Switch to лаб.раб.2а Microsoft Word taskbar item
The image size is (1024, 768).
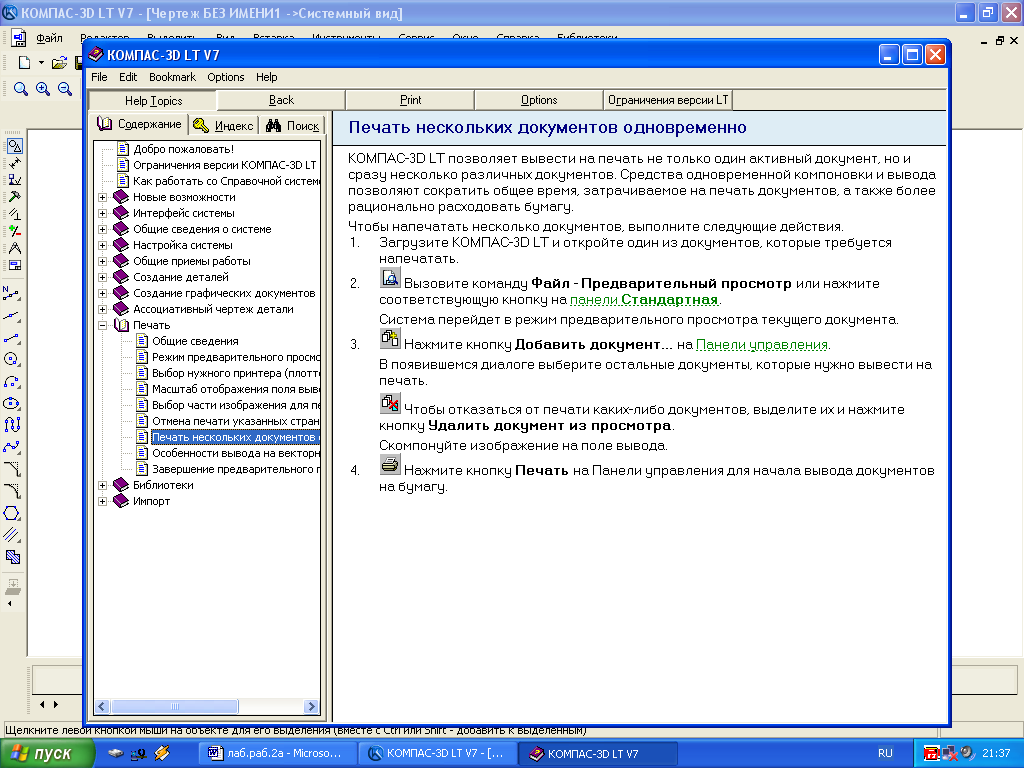tap(278, 753)
